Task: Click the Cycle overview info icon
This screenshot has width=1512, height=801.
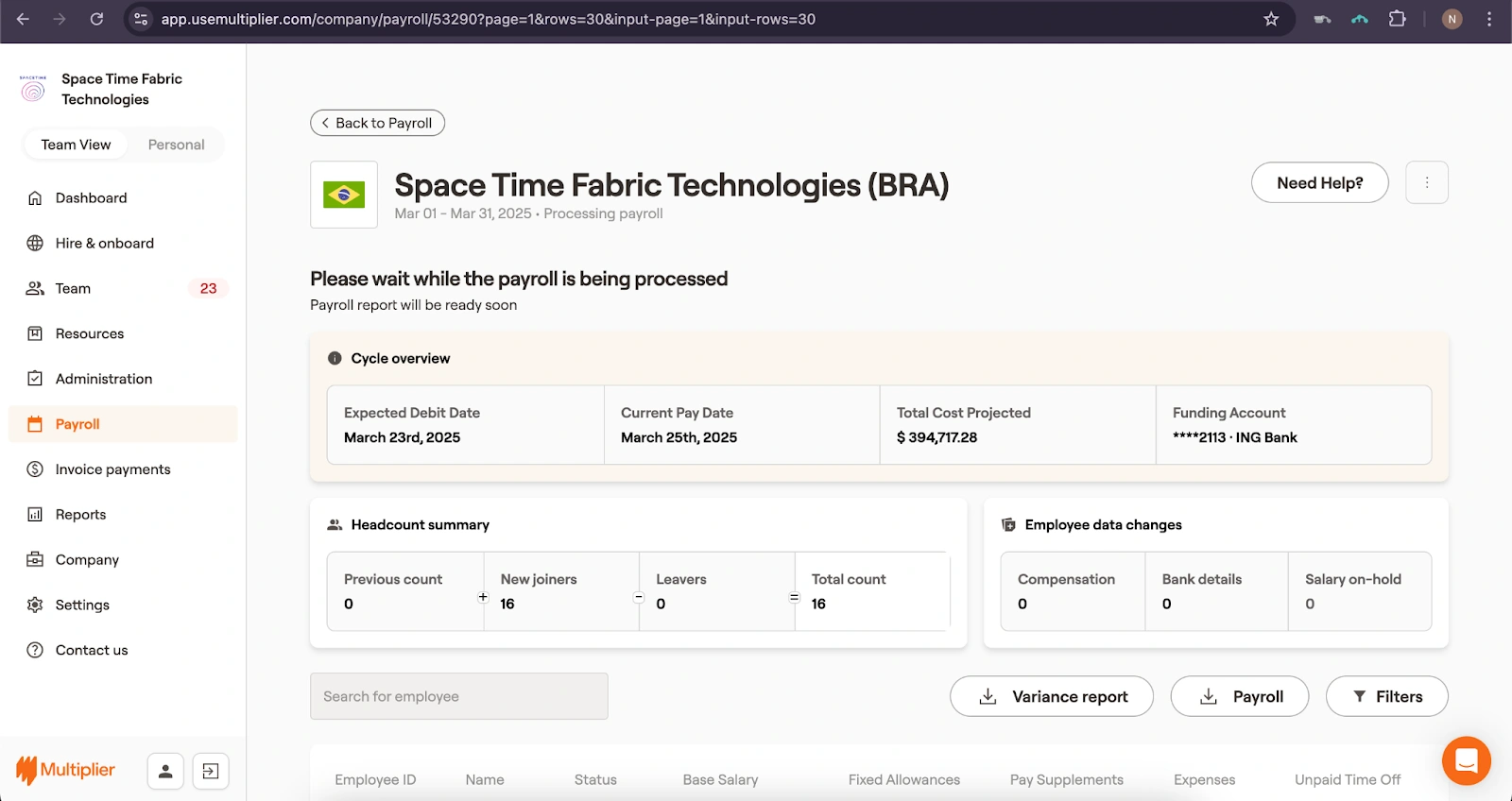Action: (335, 358)
